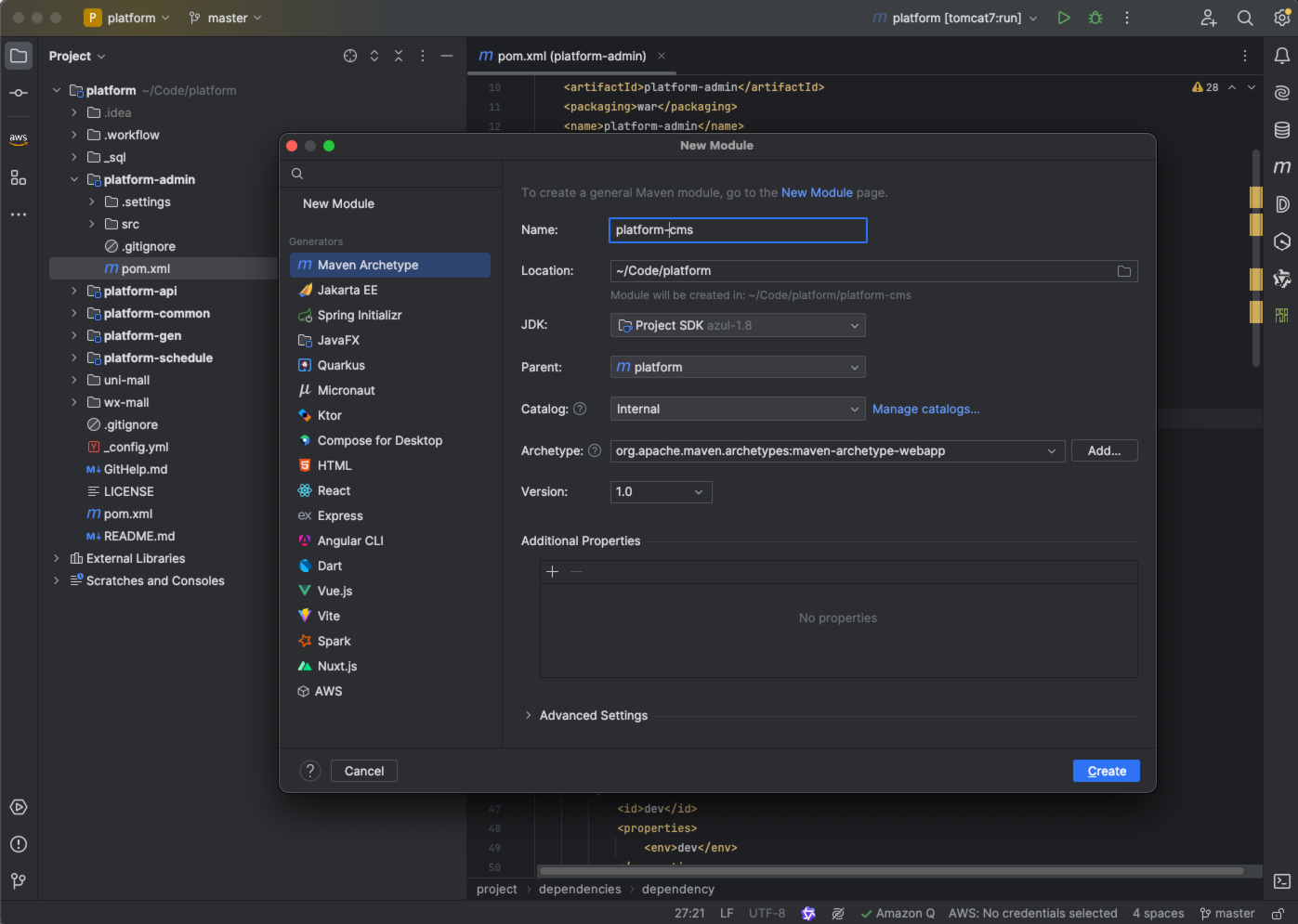
Task: Click master branch in status bar
Action: (x=1227, y=913)
